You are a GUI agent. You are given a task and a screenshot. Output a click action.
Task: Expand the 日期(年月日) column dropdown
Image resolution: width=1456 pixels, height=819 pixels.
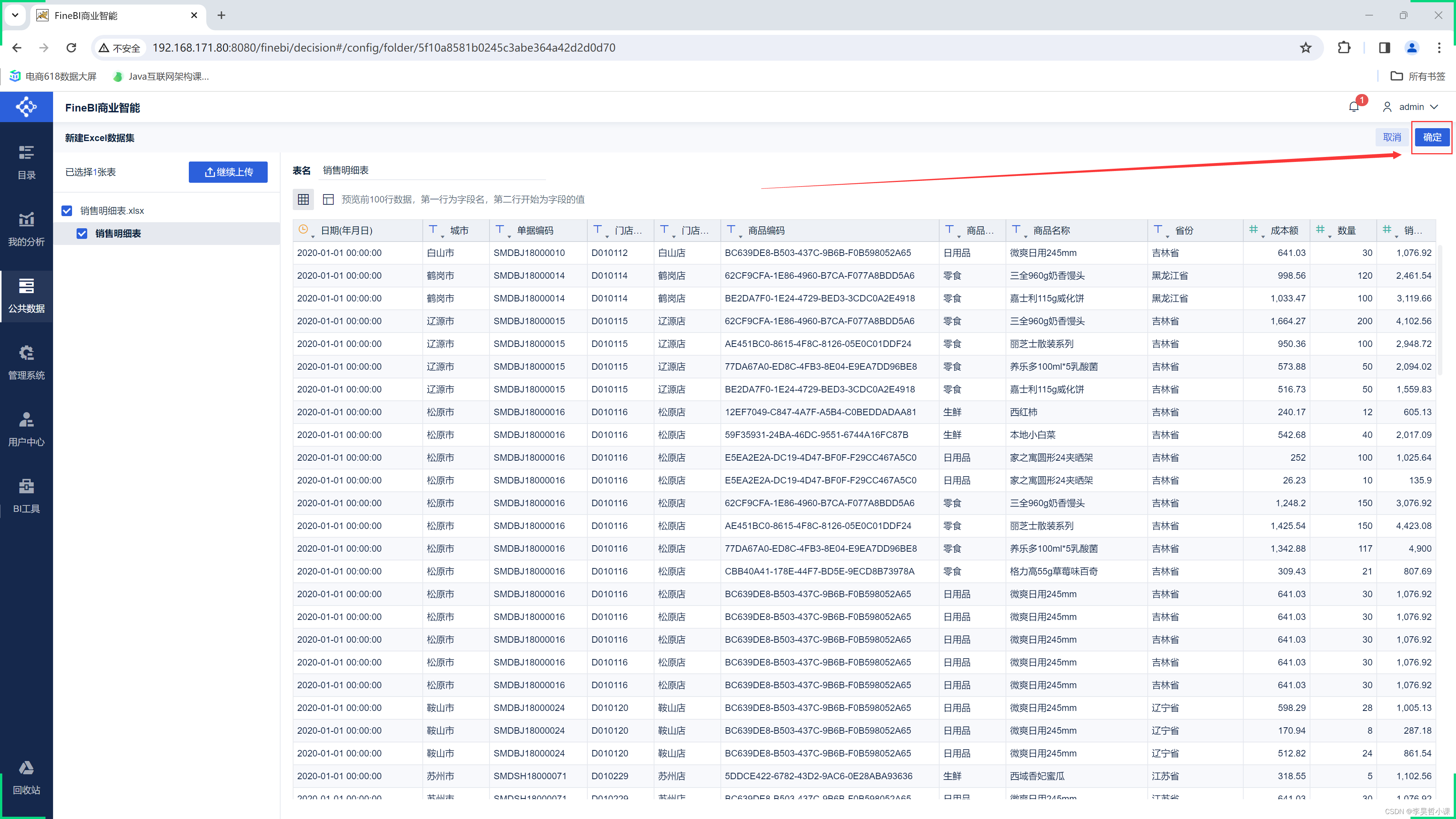click(310, 238)
